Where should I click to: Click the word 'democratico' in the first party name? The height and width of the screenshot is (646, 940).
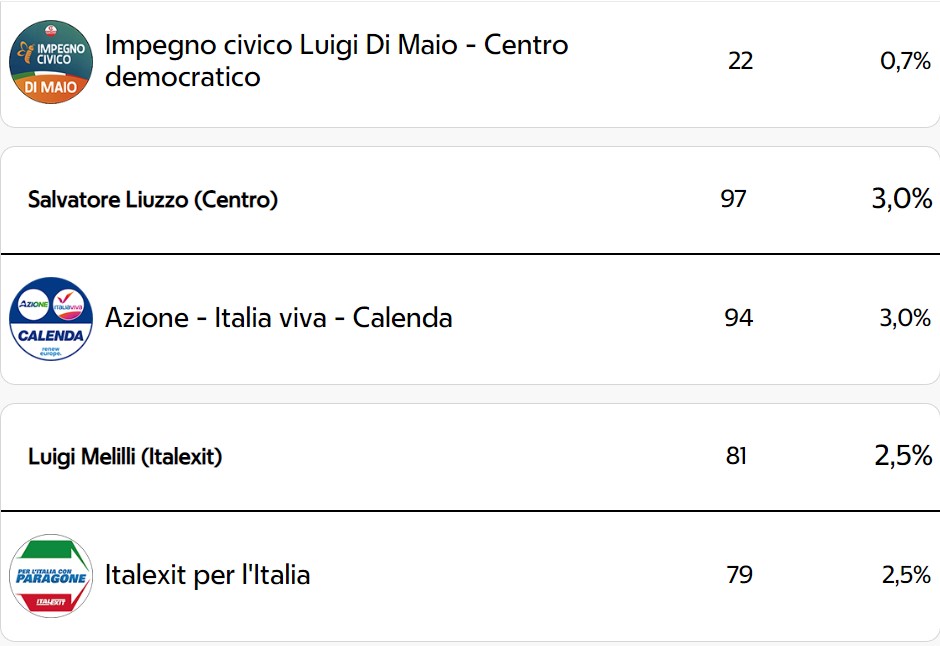[183, 77]
